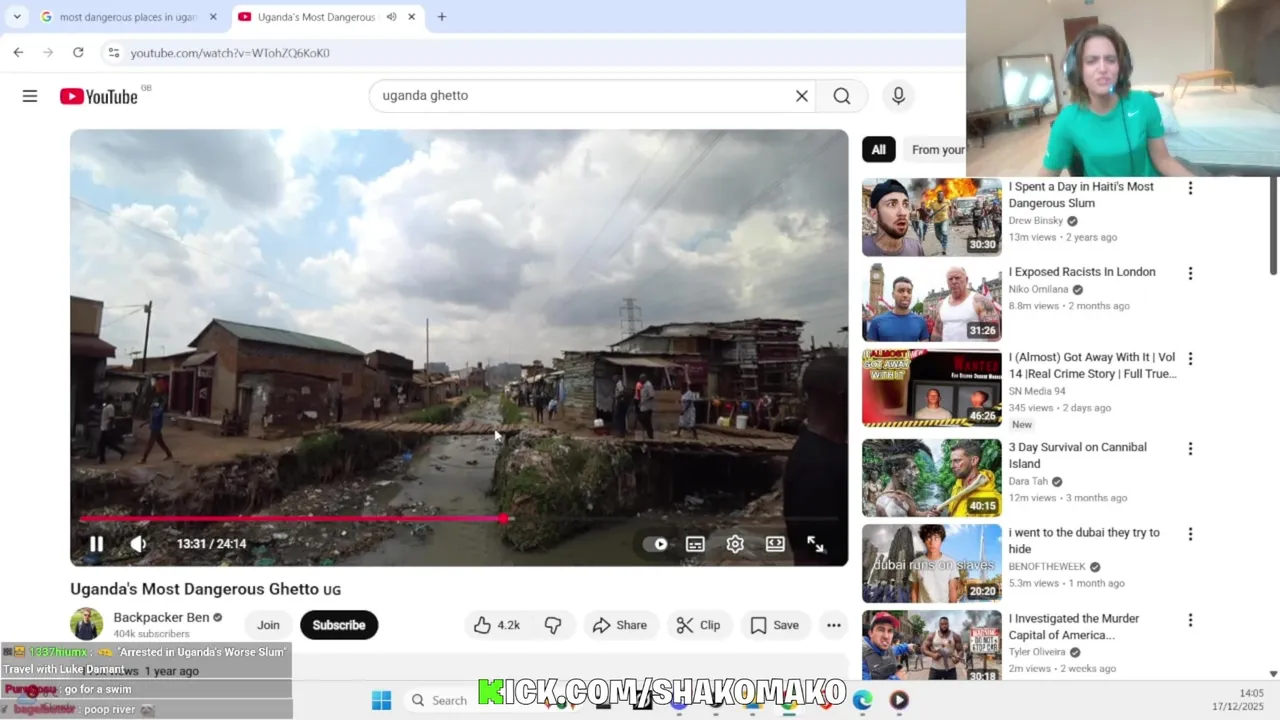The image size is (1280, 720).
Task: Close the Uganda's Most Dangerous tab
Action: 411,17
